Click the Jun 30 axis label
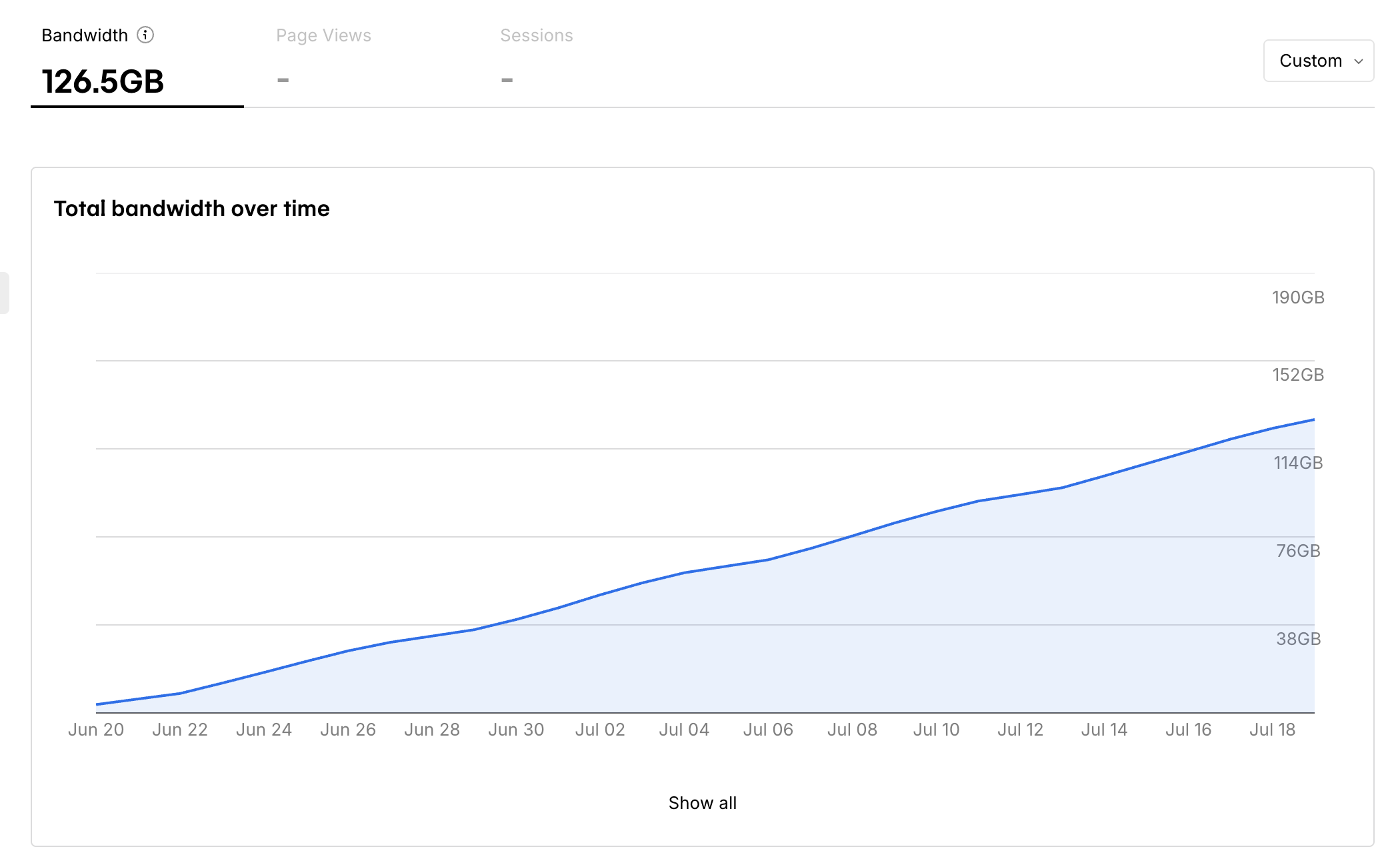This screenshot has width=1400, height=863. 516,730
